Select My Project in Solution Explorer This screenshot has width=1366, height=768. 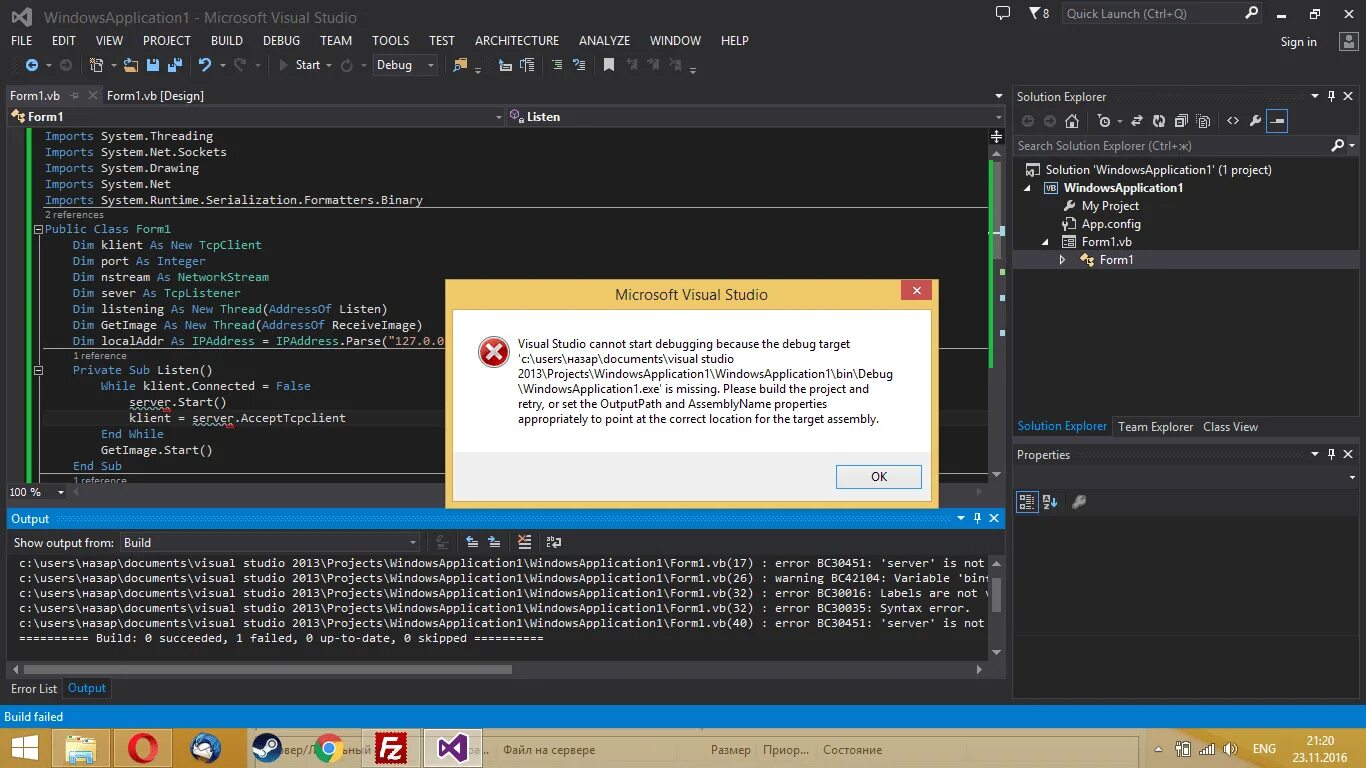(x=1110, y=206)
